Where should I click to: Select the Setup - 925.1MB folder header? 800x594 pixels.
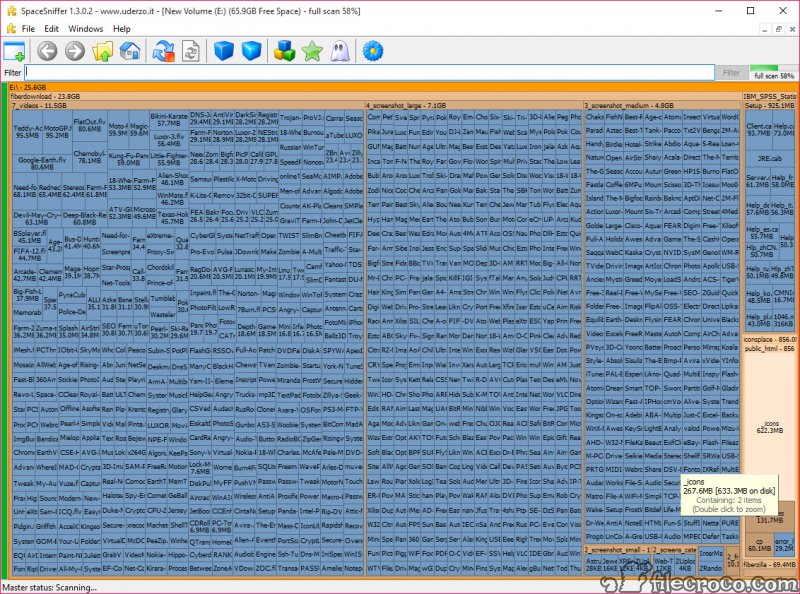[x=770, y=106]
